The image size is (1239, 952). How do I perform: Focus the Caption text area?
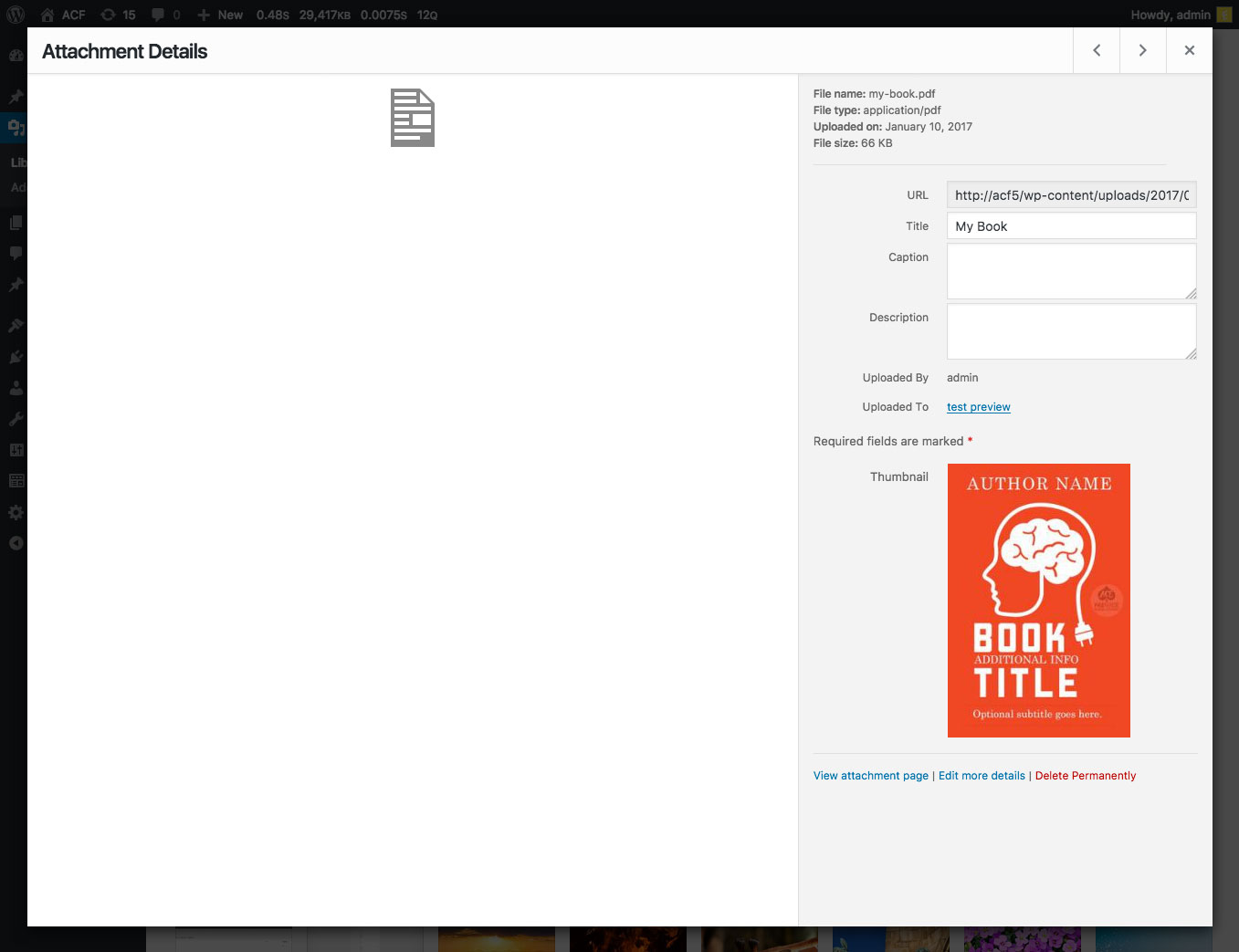point(1071,271)
